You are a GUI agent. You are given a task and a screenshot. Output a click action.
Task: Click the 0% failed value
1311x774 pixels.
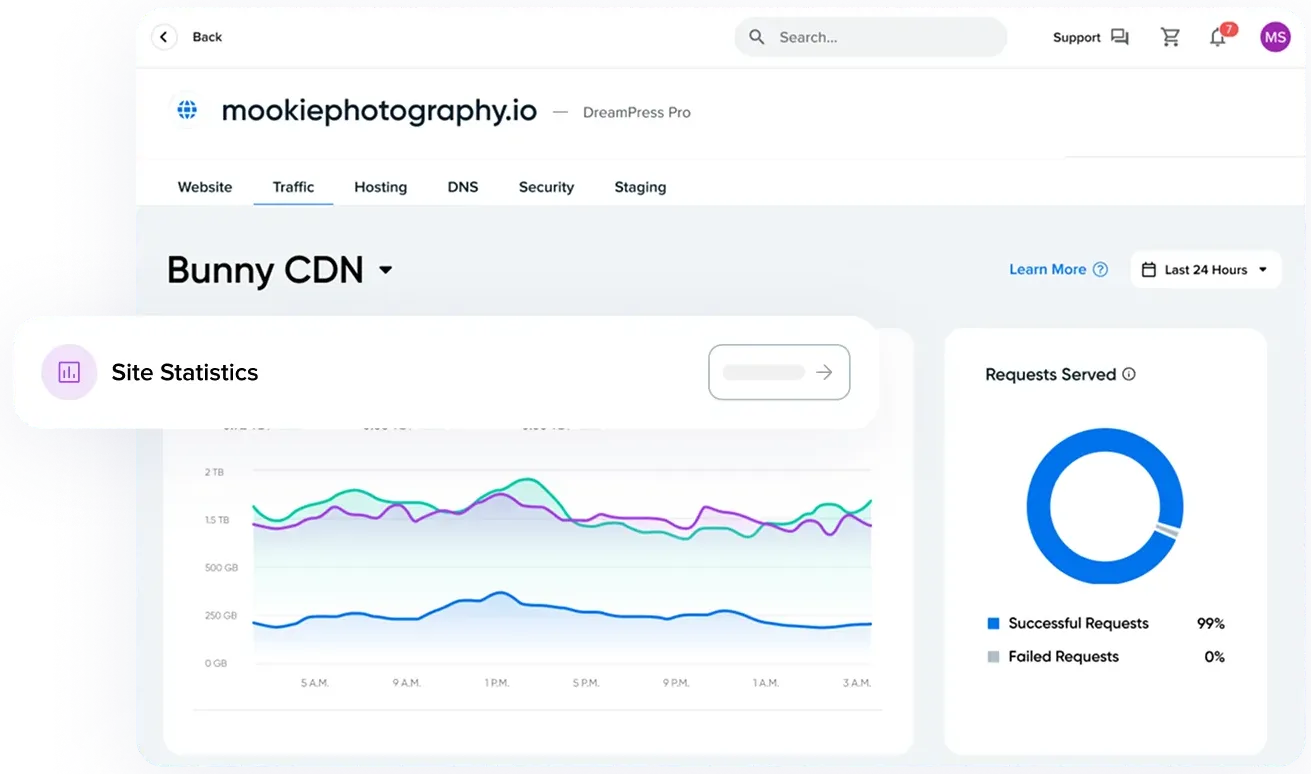(1214, 657)
